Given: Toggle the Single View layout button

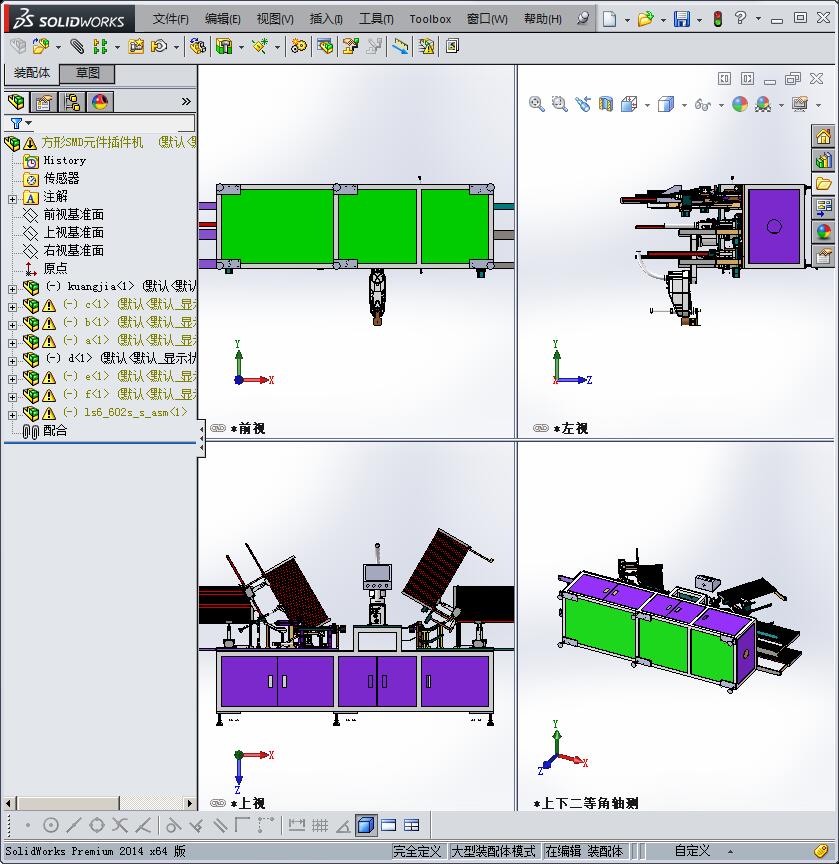Looking at the screenshot, I should point(366,825).
